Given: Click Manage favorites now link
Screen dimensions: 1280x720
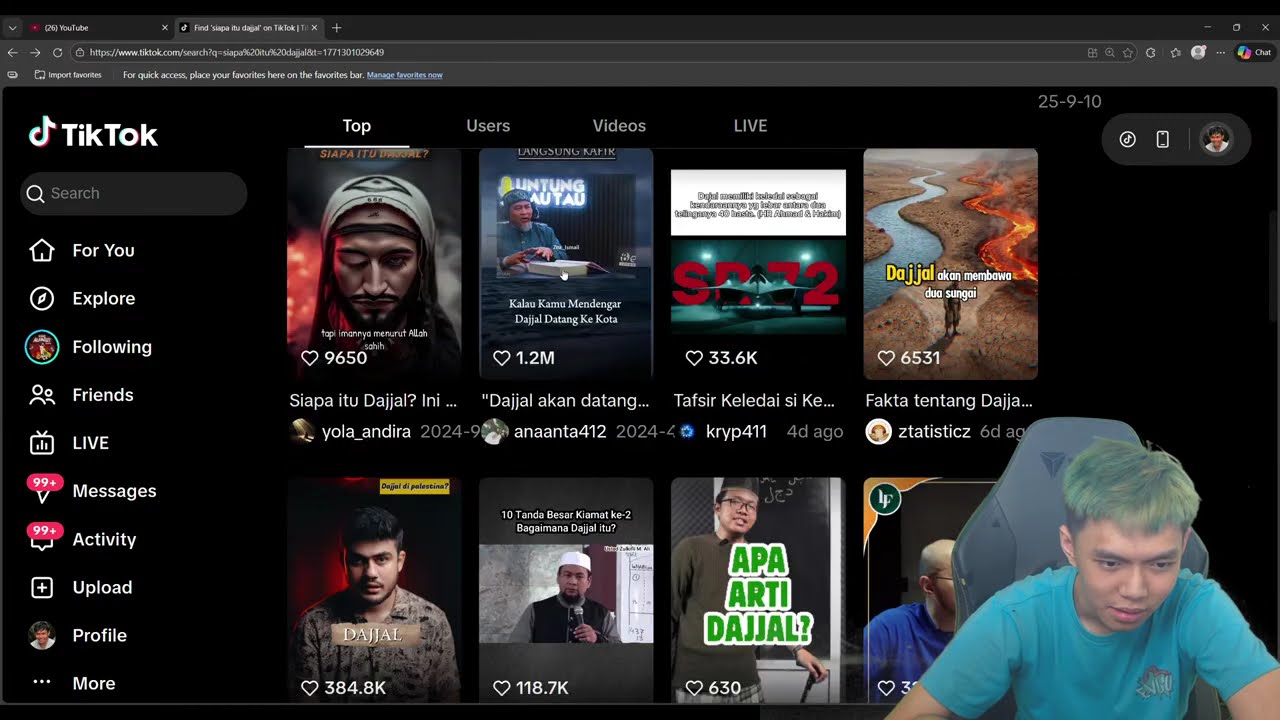Looking at the screenshot, I should click(404, 75).
